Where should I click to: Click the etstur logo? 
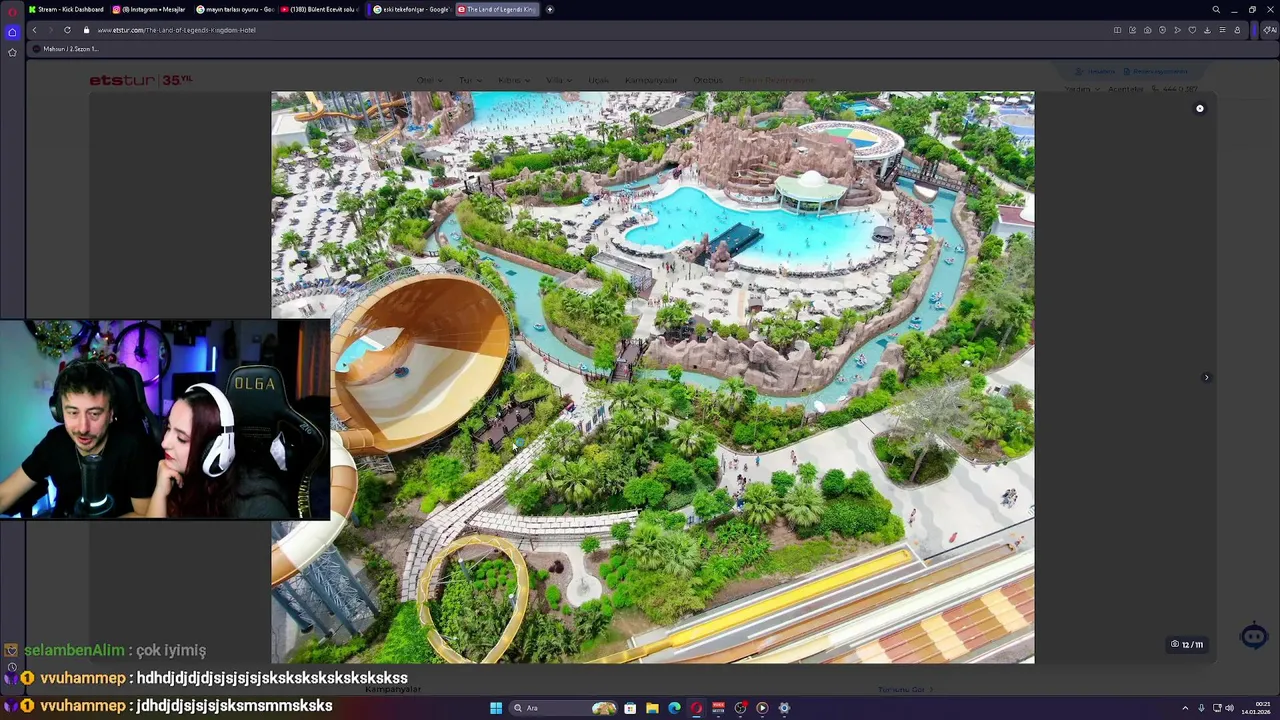tap(140, 80)
